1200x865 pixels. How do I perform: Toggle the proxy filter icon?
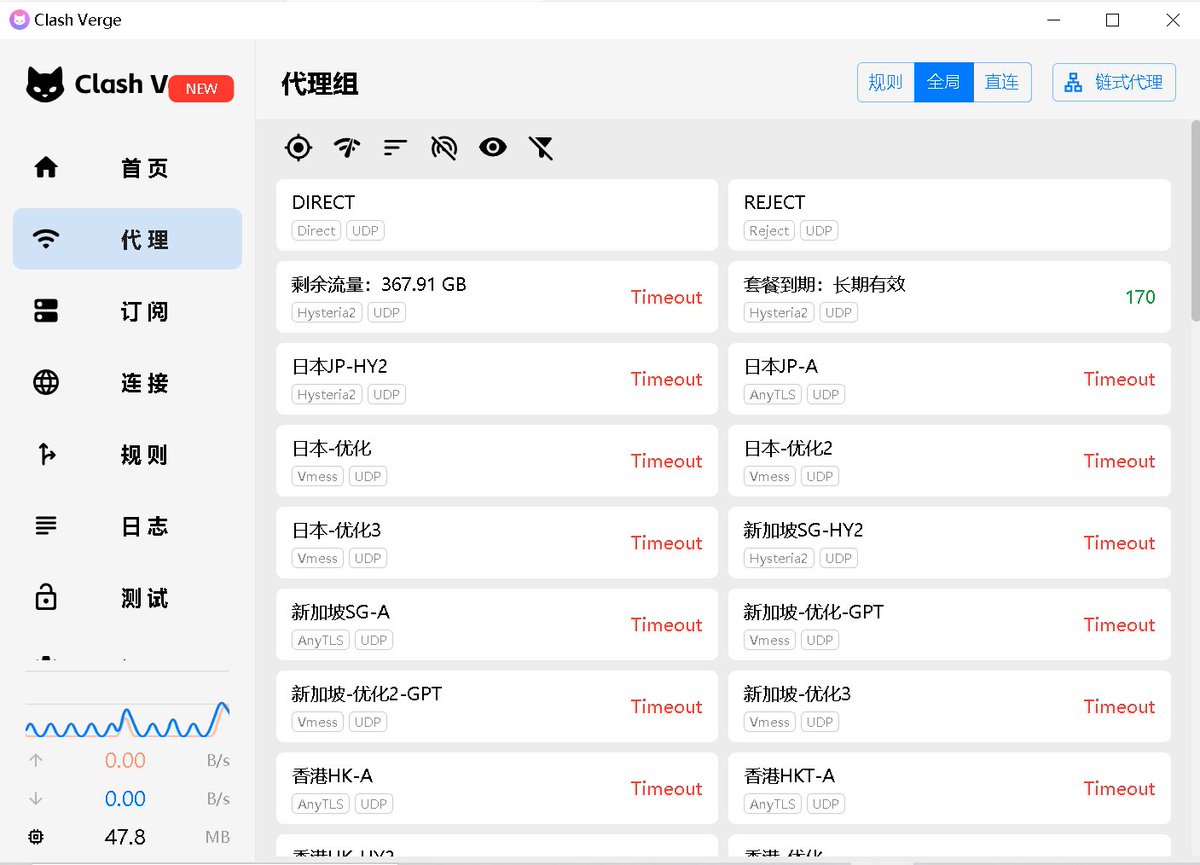pyautogui.click(x=541, y=148)
